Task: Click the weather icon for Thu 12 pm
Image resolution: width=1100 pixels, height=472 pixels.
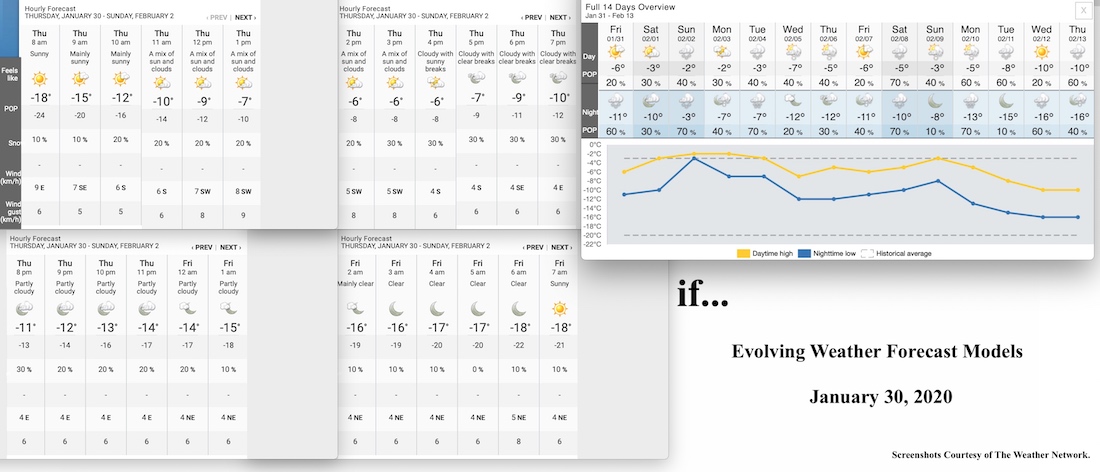Action: [x=203, y=83]
